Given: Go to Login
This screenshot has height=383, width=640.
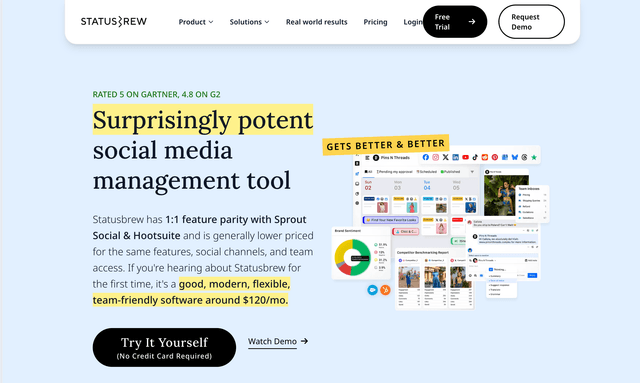Looking at the screenshot, I should 413,22.
